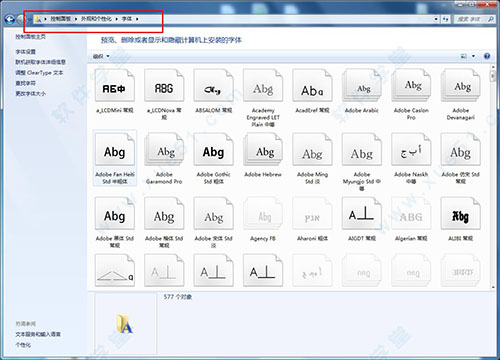Select the ABSALOM font icon
Image resolution: width=500 pixels, height=360 pixels.
(x=213, y=85)
